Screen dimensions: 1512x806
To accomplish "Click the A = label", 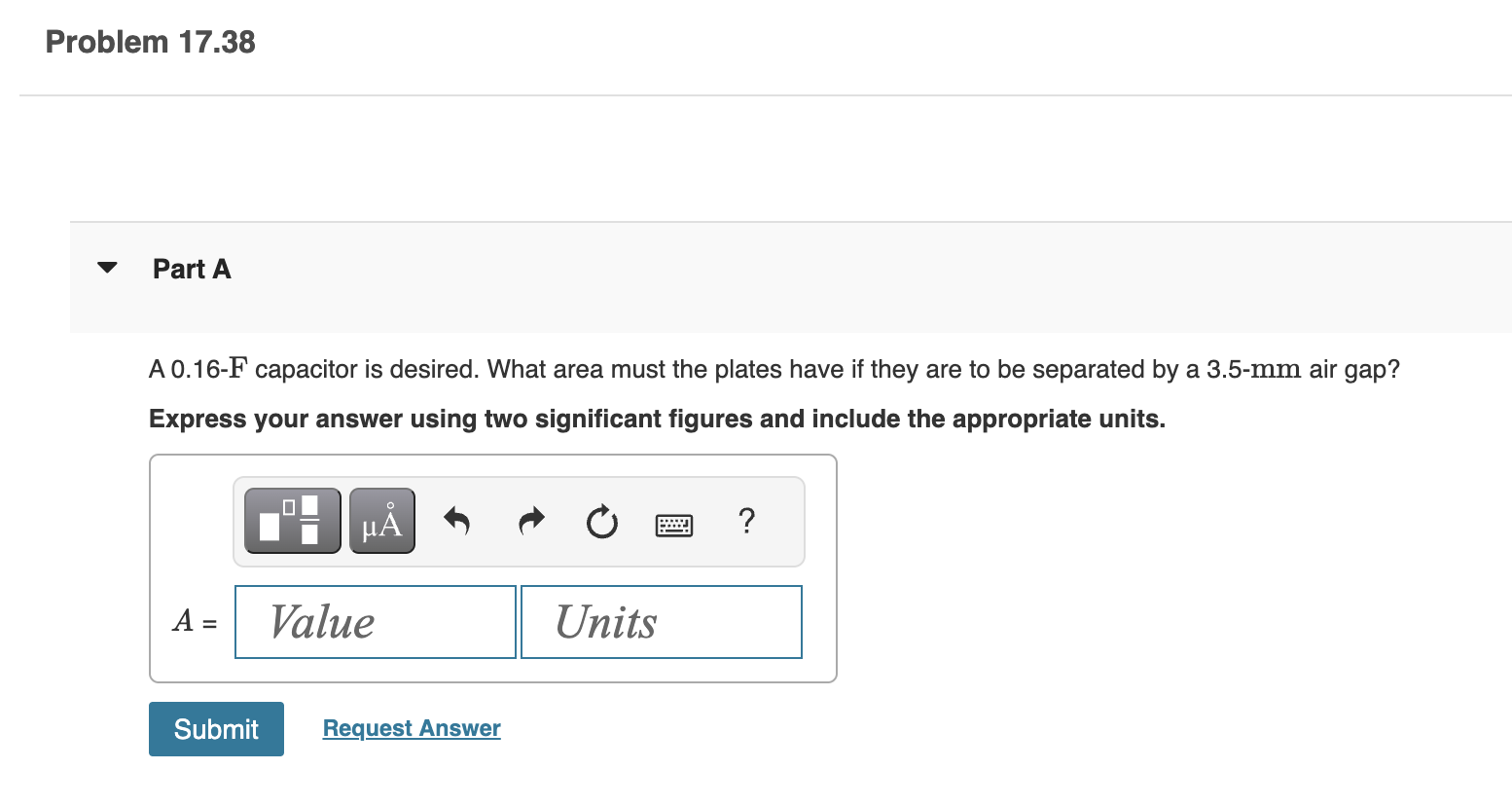I will pos(193,622).
